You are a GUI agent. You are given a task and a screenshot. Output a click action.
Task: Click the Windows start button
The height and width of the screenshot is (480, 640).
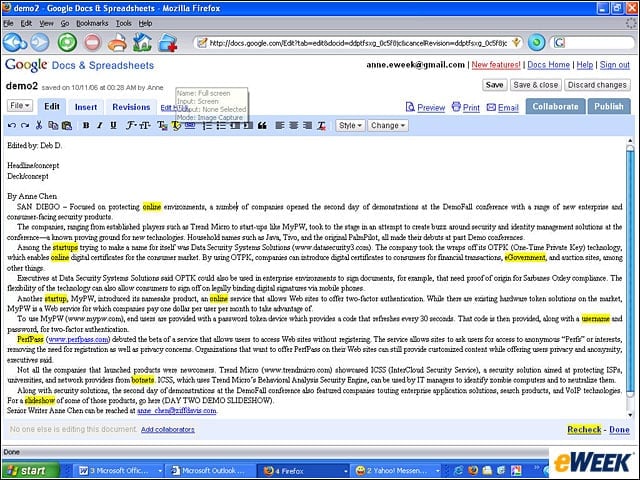point(30,471)
